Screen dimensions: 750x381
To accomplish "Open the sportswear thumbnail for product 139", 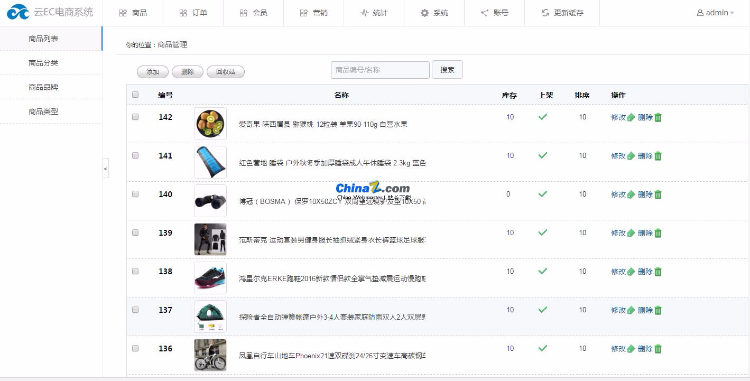I will (210, 239).
